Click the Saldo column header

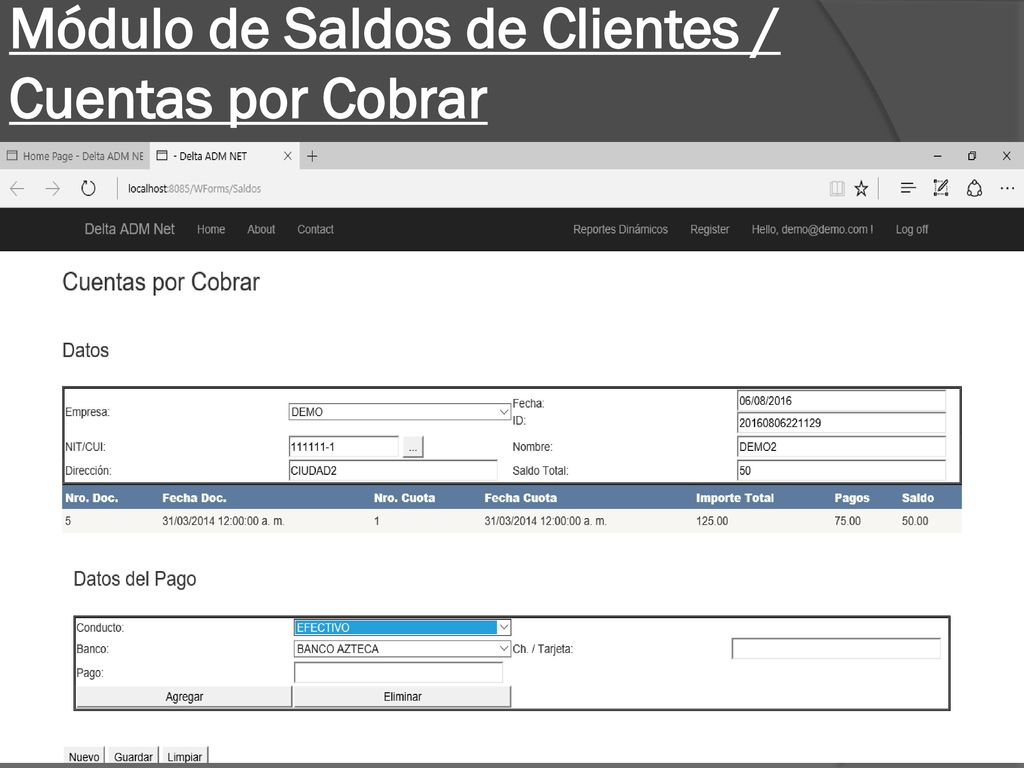coord(918,498)
